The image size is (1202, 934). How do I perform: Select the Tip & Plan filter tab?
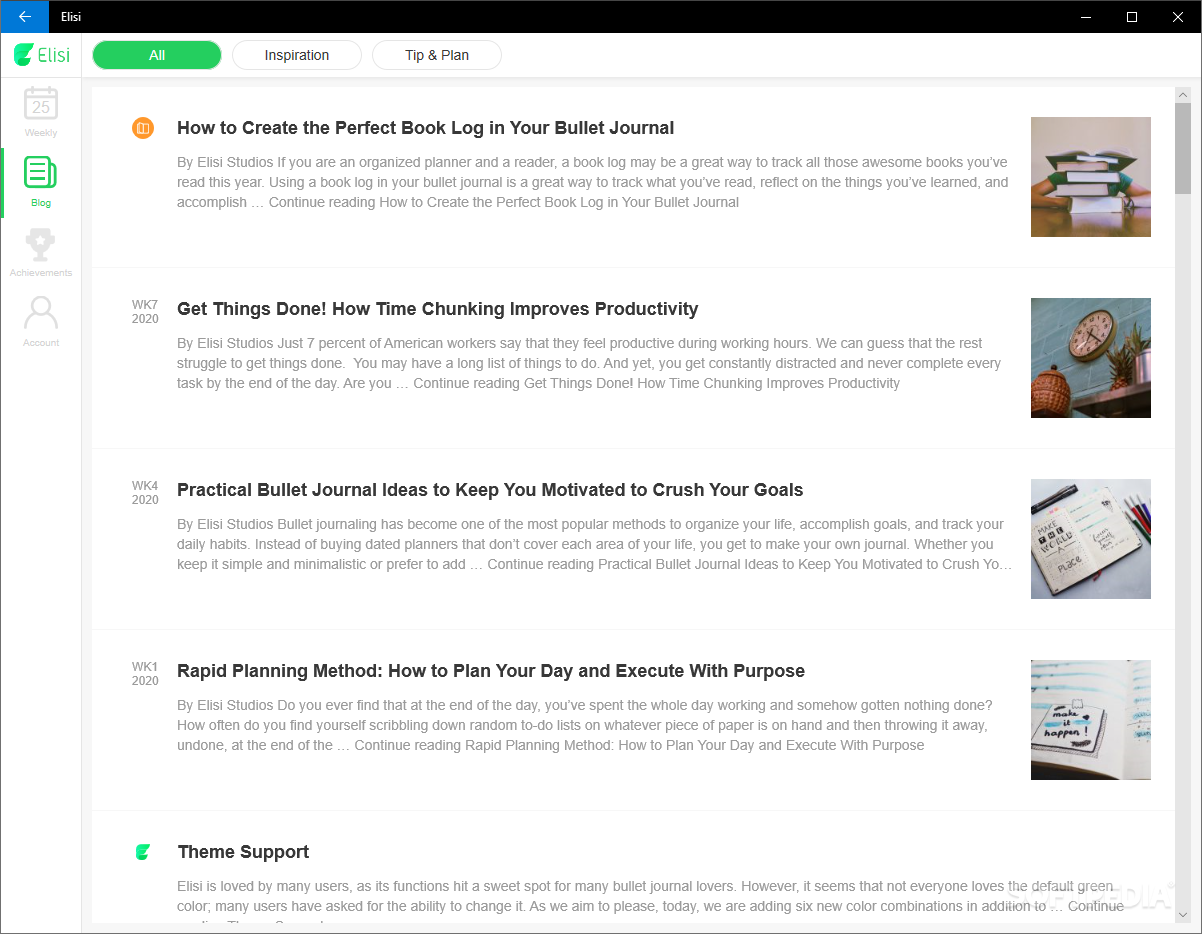click(437, 55)
